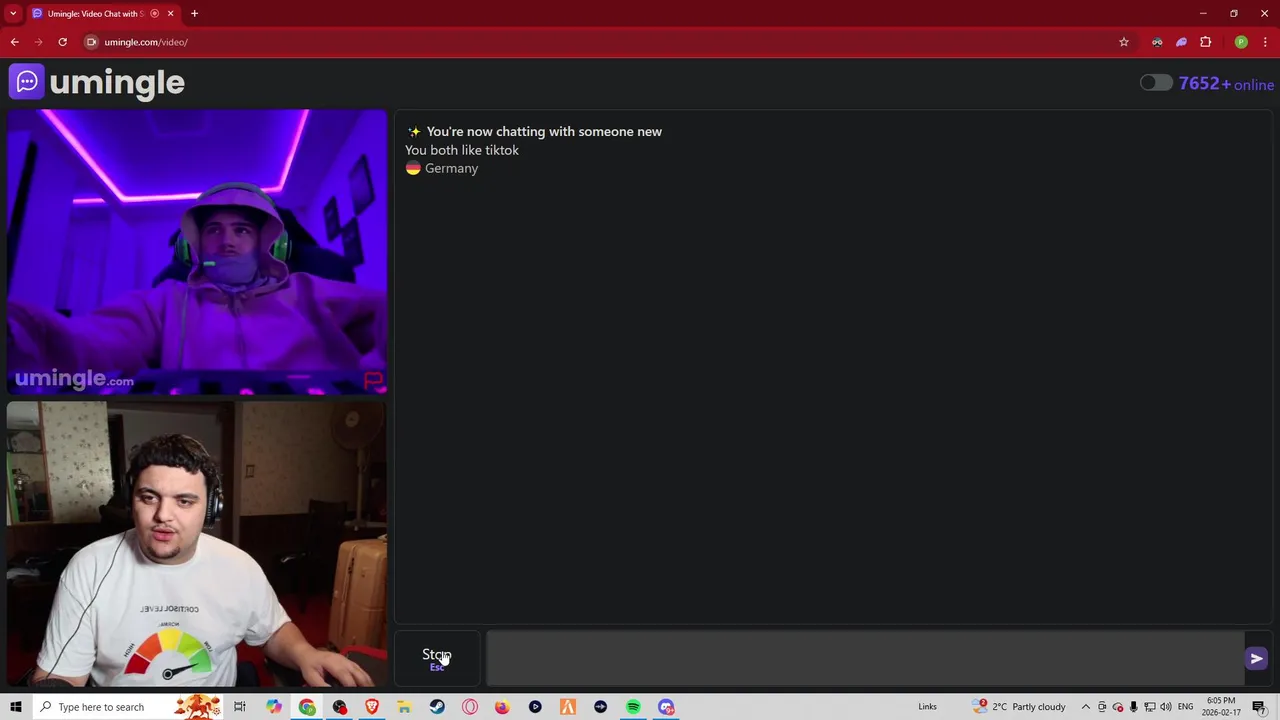The width and height of the screenshot is (1280, 720).
Task: Toggle the dark mode switch near online count
Action: click(x=1156, y=83)
